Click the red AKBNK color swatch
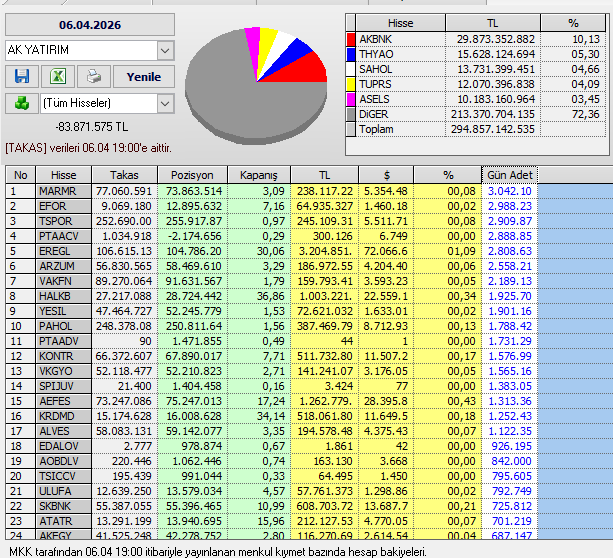 tap(351, 39)
